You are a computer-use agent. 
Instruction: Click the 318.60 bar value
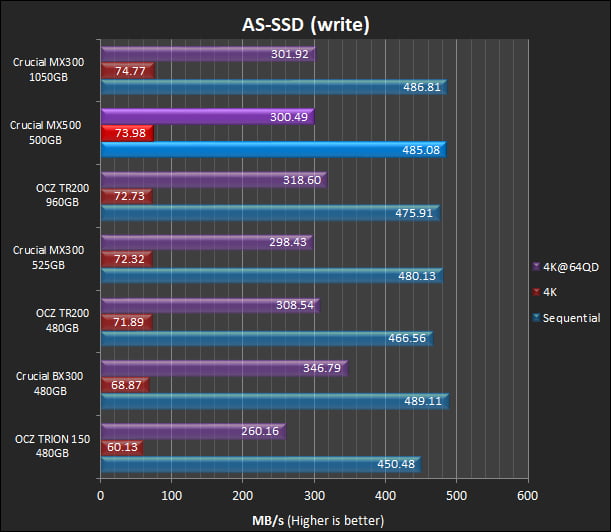(302, 180)
